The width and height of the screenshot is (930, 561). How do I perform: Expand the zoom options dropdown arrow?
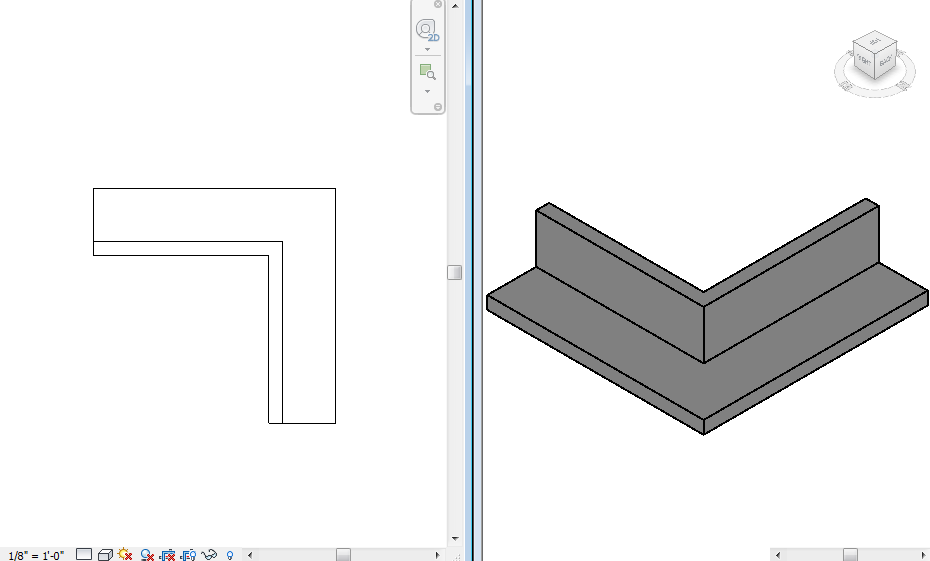(427, 91)
